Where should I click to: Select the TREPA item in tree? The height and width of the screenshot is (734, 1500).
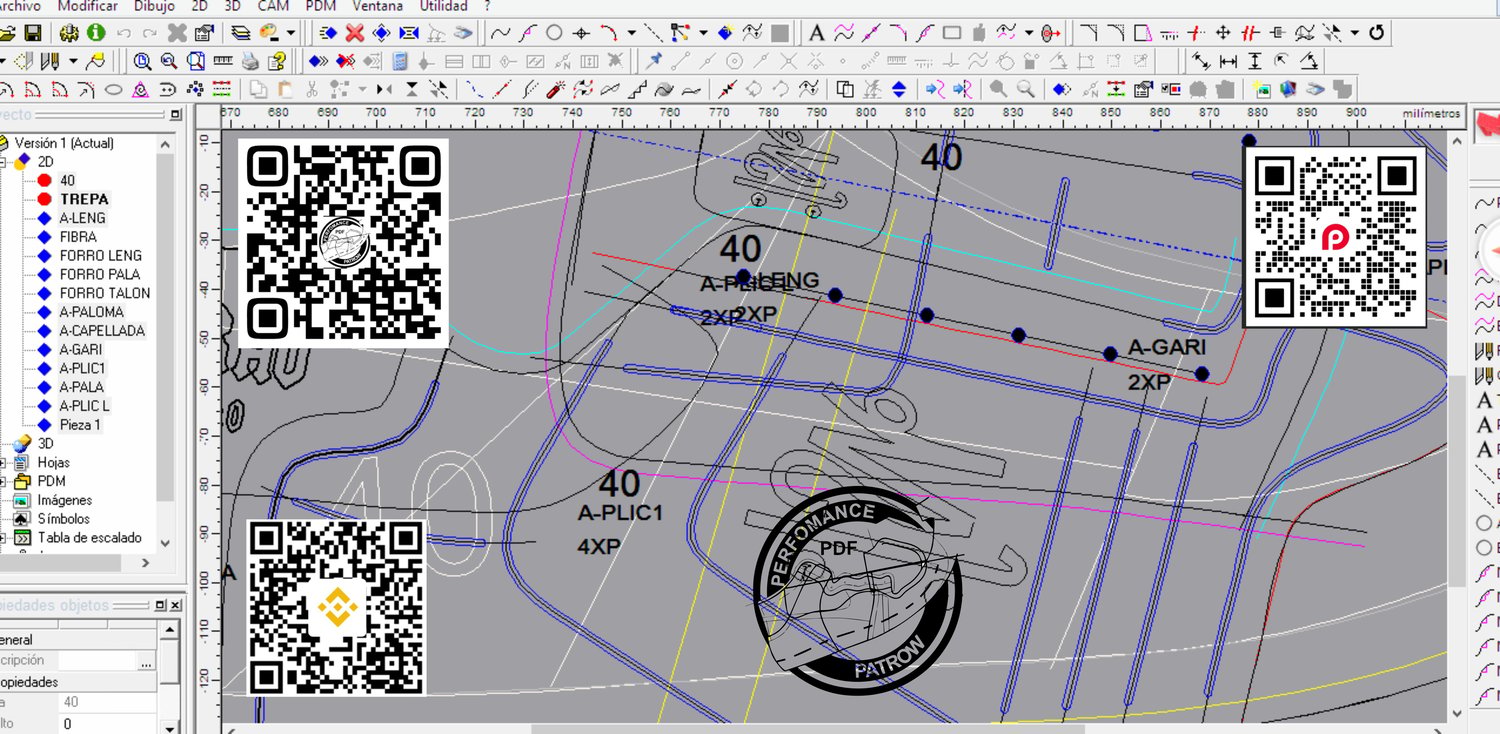84,199
